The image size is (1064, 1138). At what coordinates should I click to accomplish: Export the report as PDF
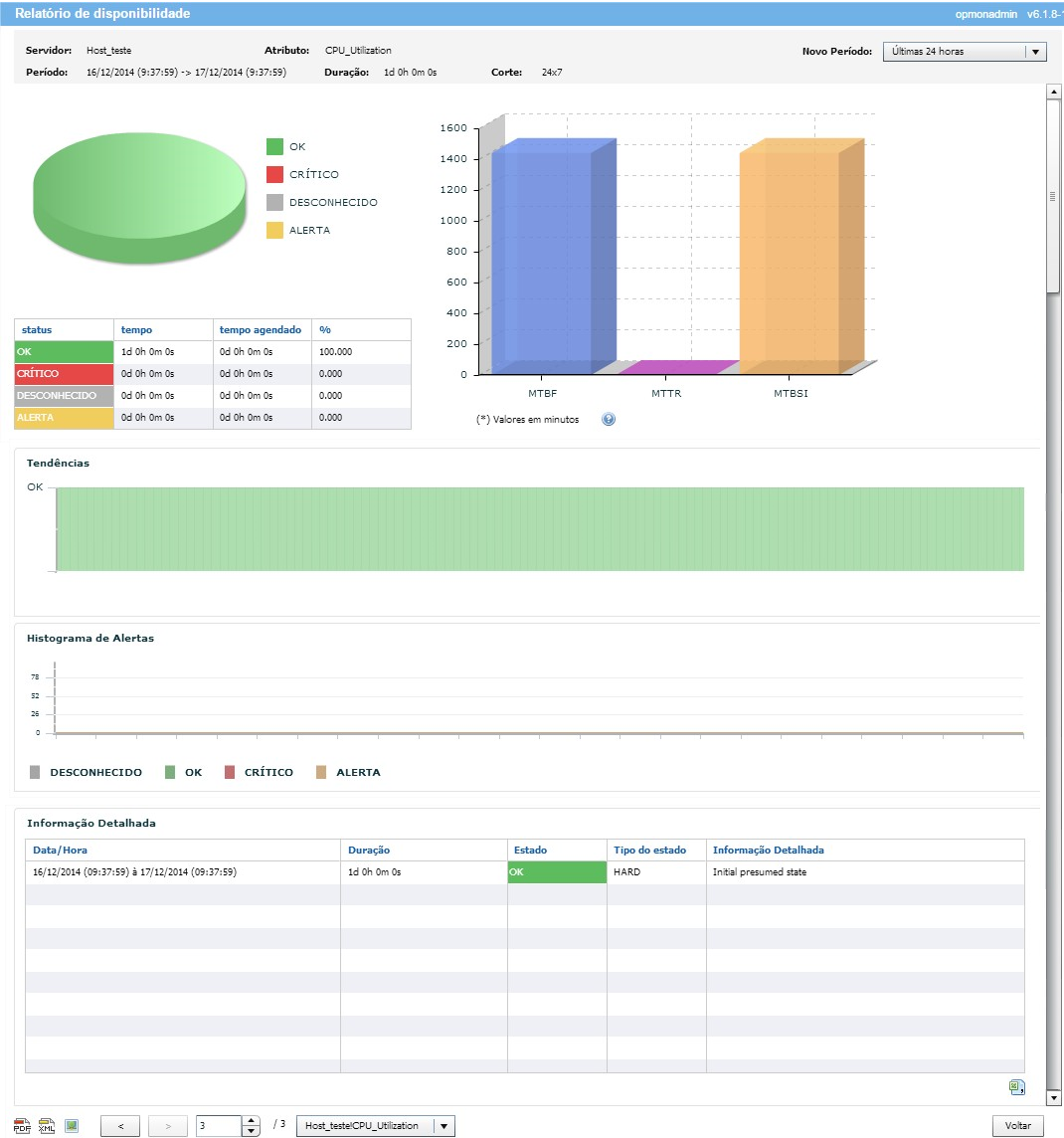pyautogui.click(x=22, y=1126)
